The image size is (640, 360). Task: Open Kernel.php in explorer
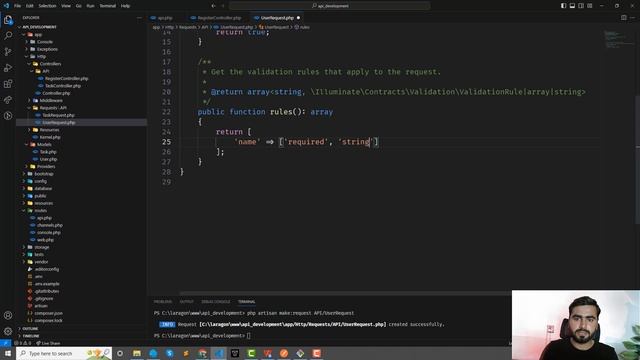[x=50, y=137]
